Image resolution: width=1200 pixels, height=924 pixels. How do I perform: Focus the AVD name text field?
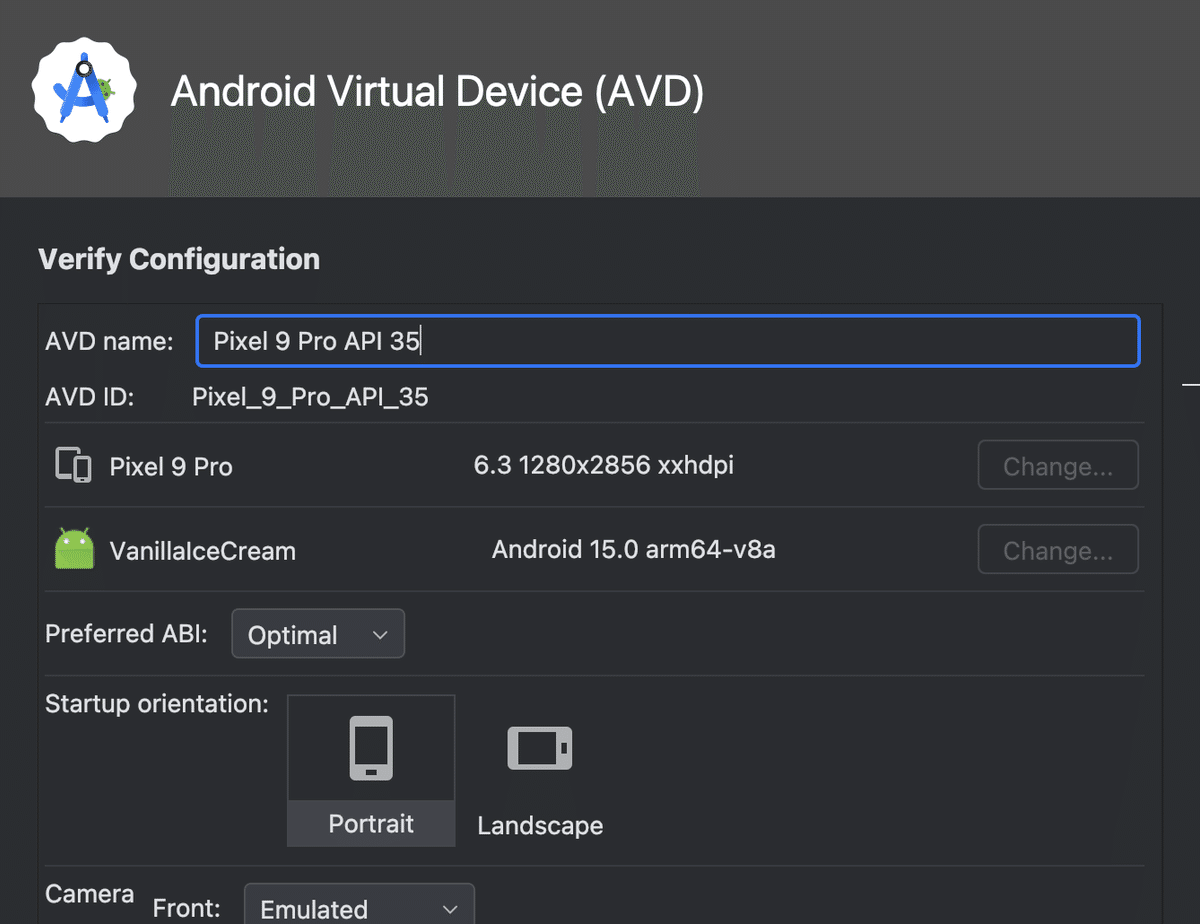[x=668, y=342]
